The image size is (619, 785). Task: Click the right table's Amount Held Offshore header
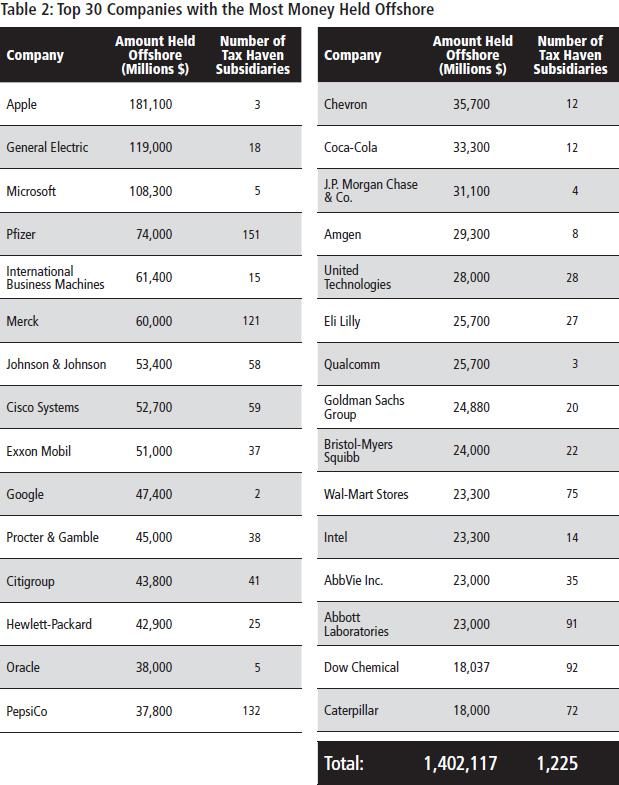(x=472, y=55)
